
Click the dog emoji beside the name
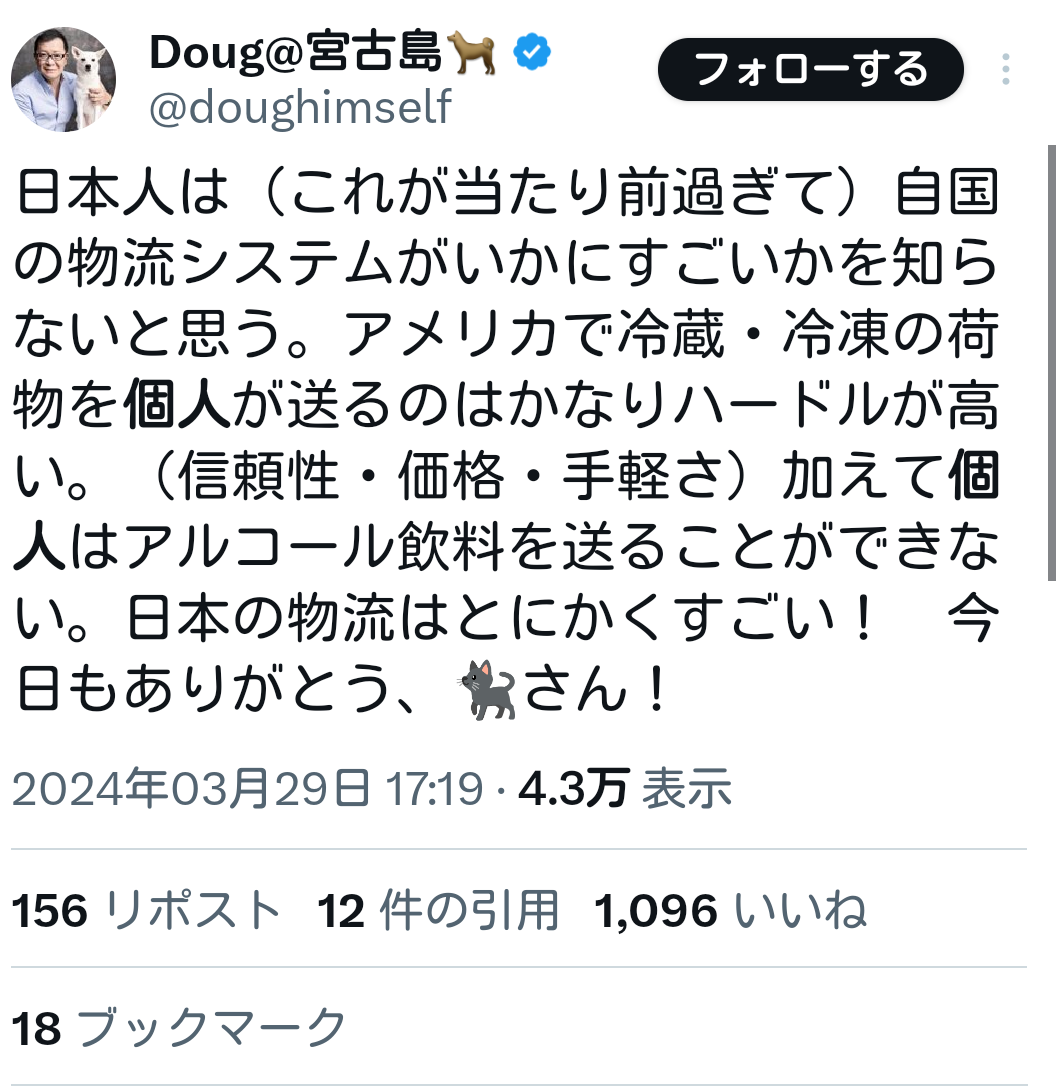tap(472, 52)
